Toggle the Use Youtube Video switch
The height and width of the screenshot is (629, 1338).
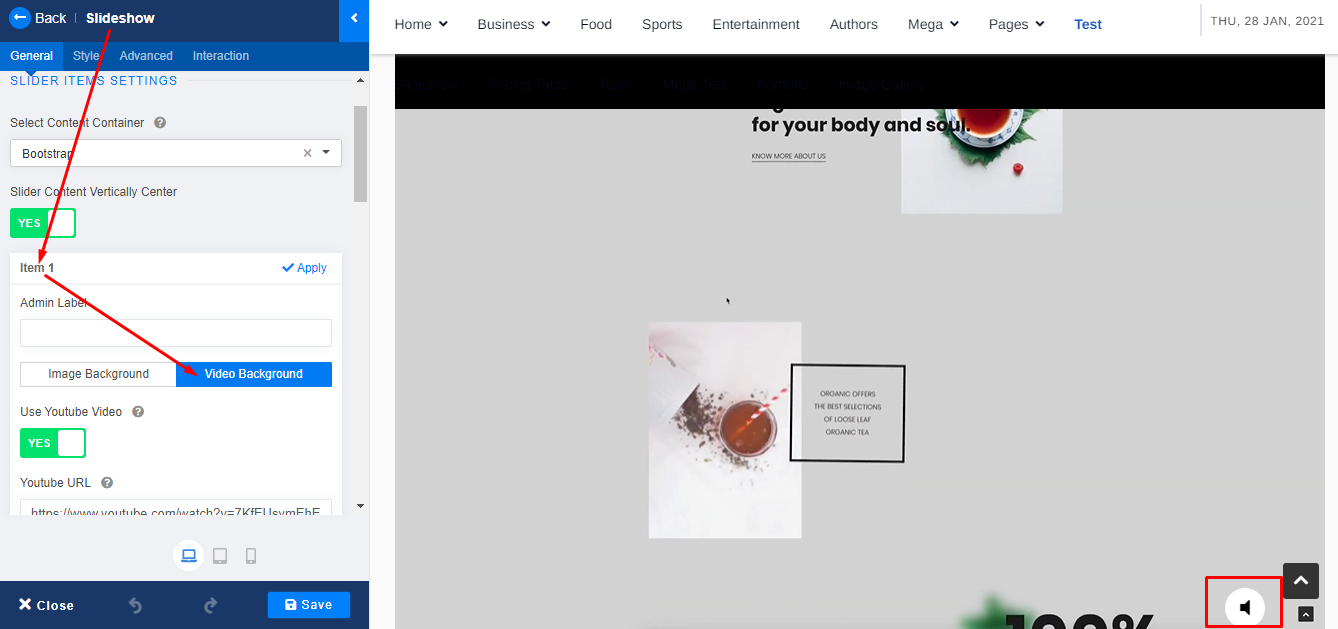[53, 443]
